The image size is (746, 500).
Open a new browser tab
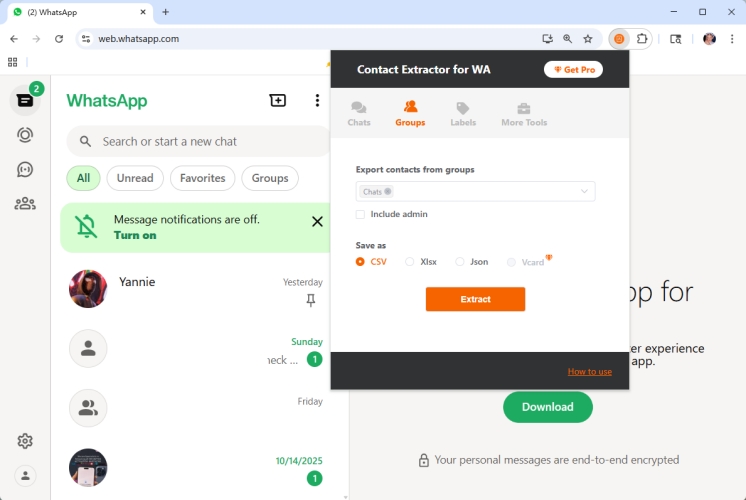click(166, 12)
